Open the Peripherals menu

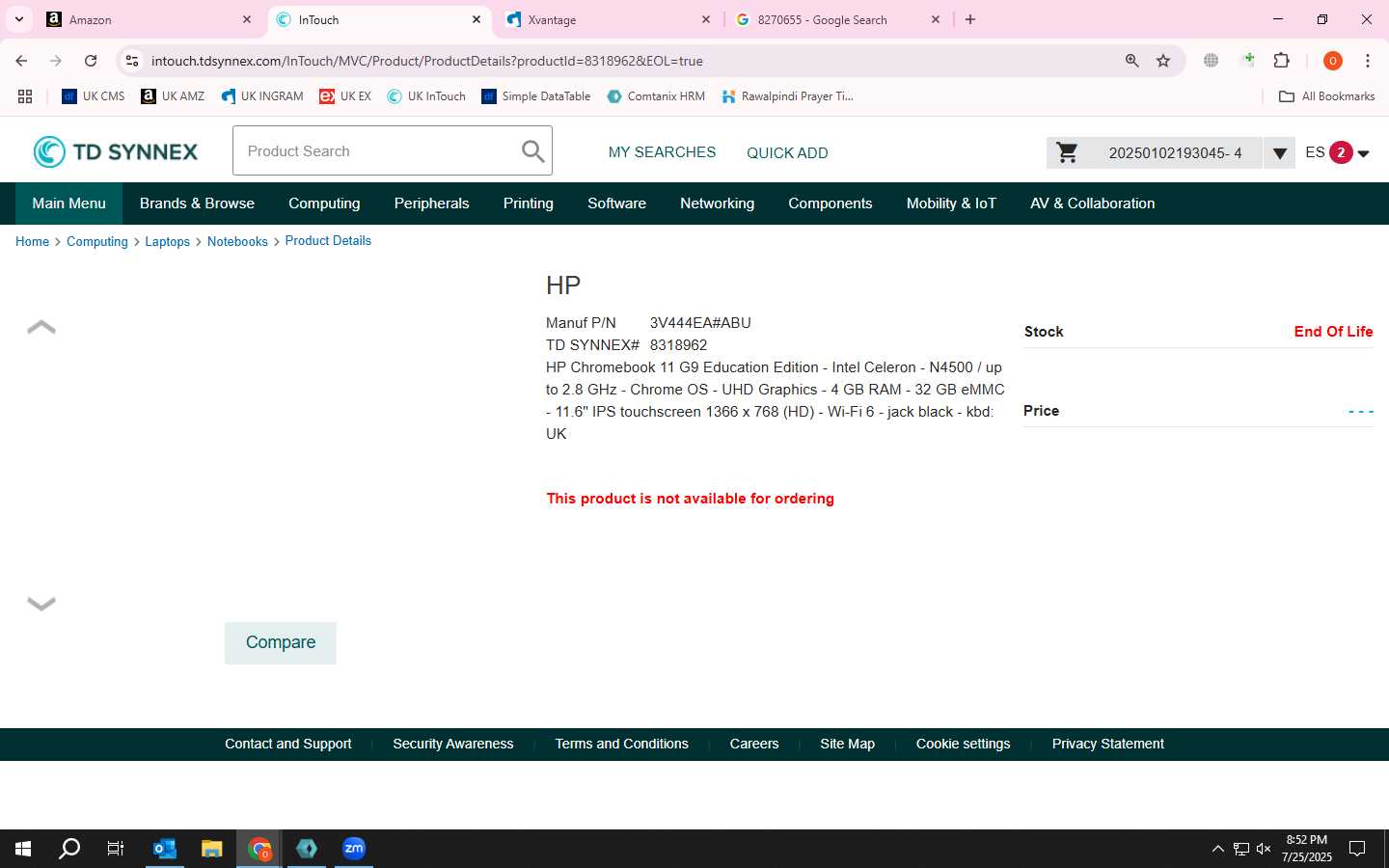[431, 203]
